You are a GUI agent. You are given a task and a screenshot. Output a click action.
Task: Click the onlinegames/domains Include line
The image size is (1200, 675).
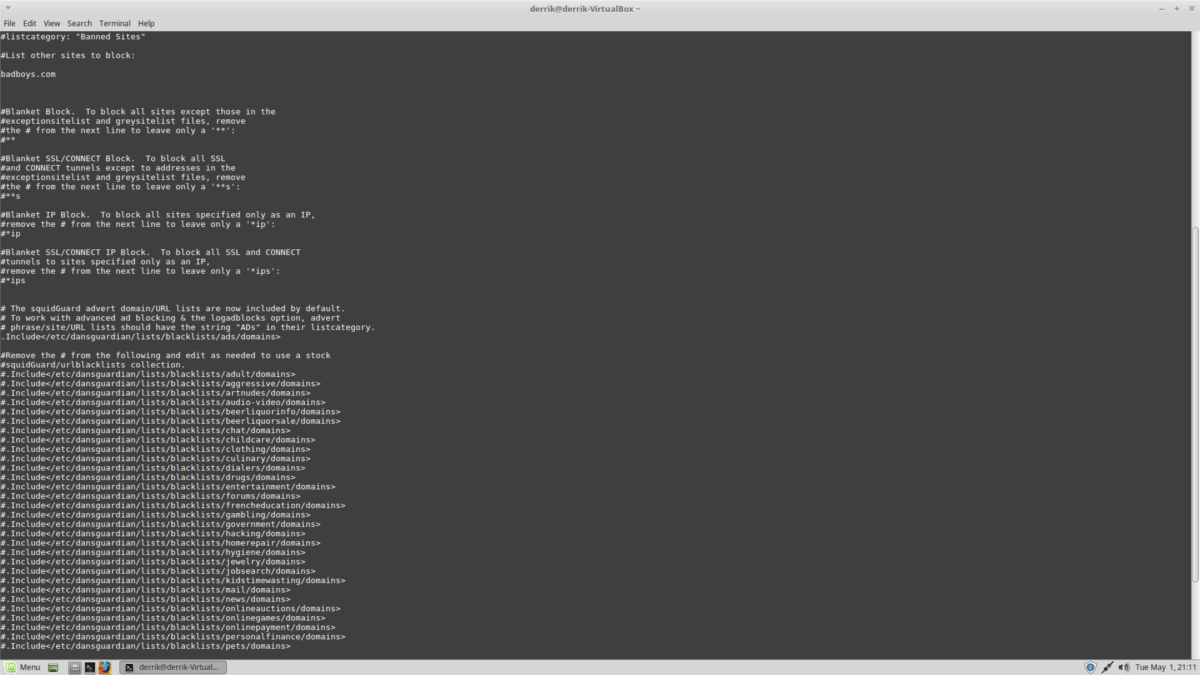pos(163,617)
